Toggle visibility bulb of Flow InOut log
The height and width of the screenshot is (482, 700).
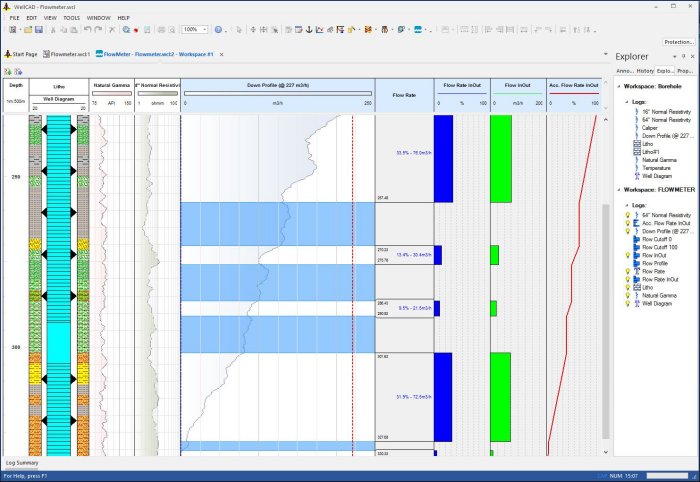click(627, 256)
